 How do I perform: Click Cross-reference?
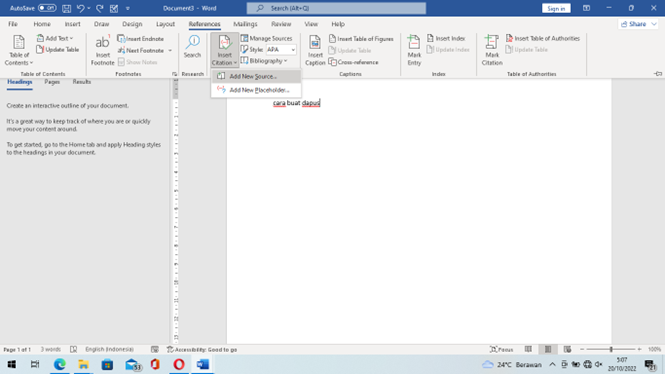353,62
